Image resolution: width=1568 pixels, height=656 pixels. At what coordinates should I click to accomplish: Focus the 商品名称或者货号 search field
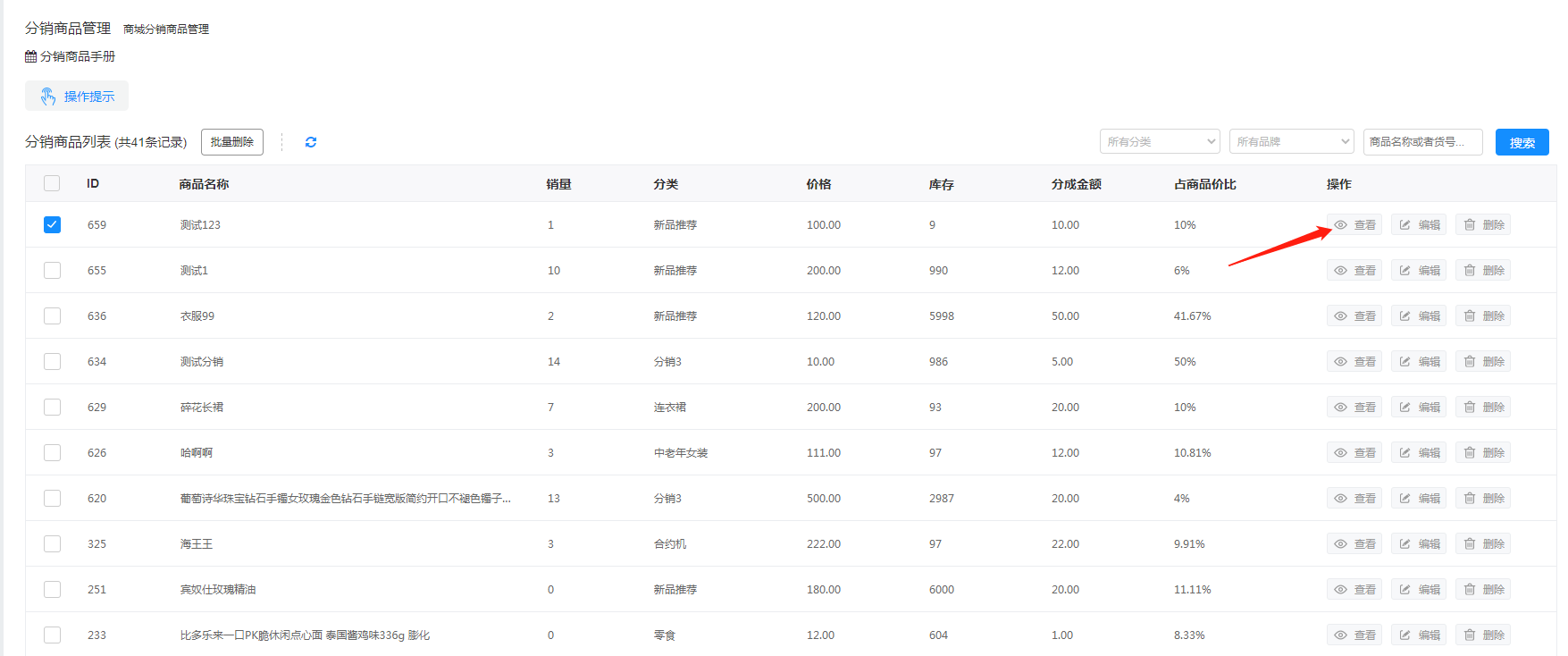point(1422,142)
